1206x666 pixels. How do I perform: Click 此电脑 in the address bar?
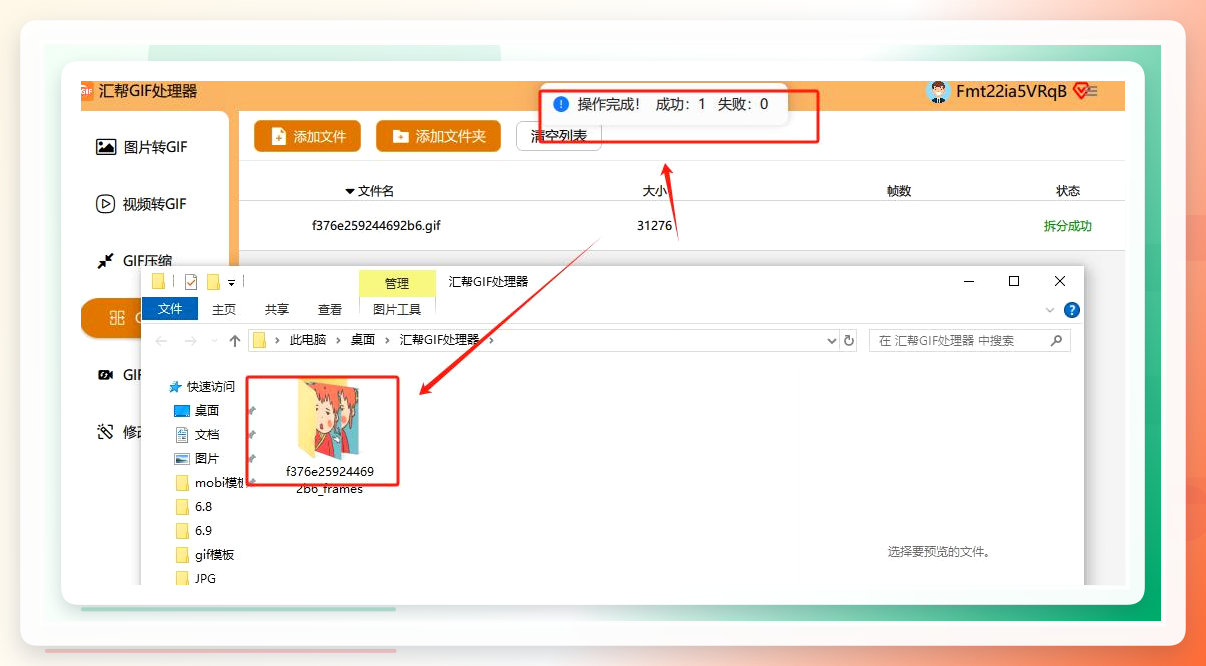click(308, 340)
